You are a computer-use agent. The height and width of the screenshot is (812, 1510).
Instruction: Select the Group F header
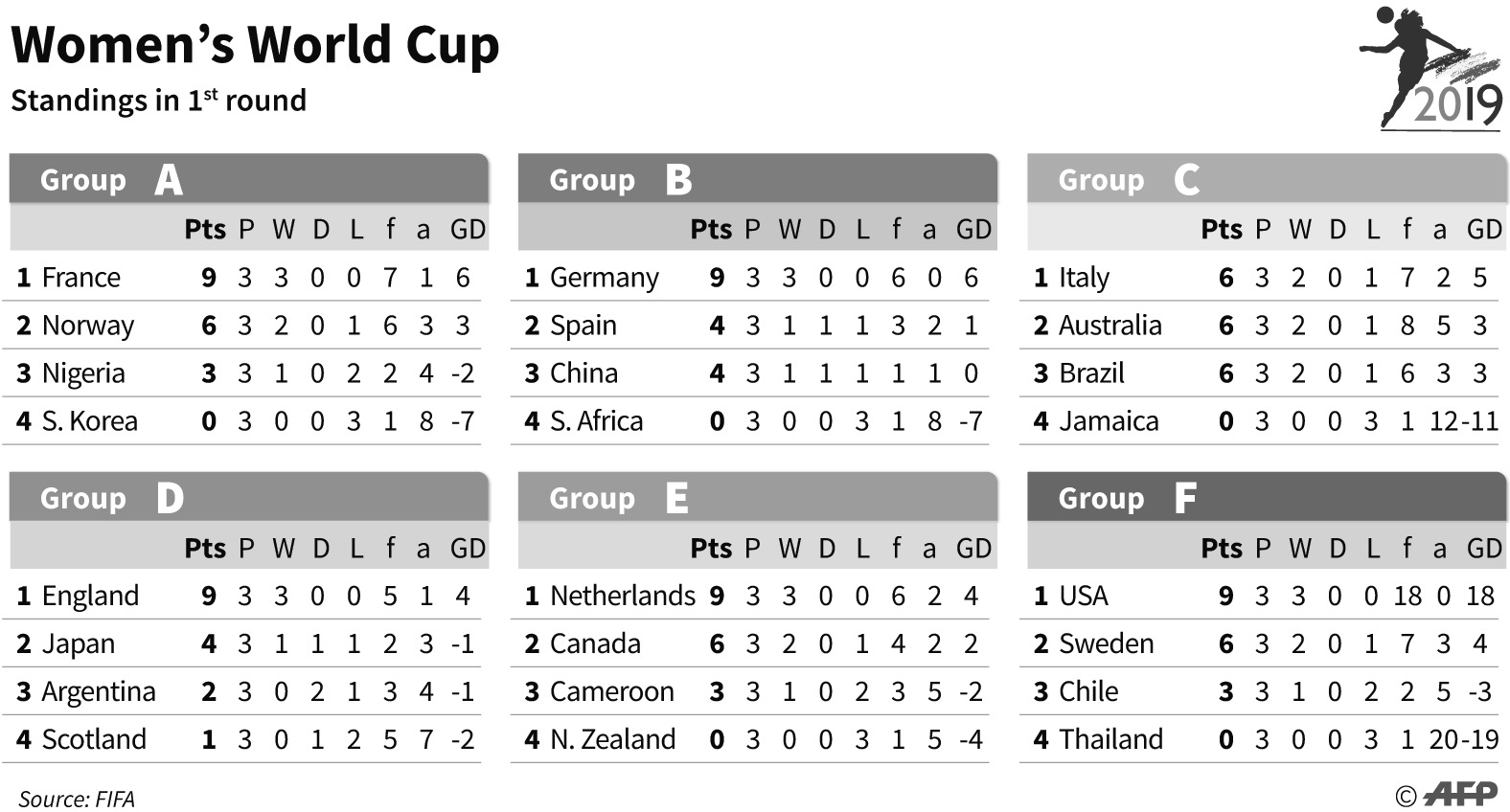point(1266,498)
